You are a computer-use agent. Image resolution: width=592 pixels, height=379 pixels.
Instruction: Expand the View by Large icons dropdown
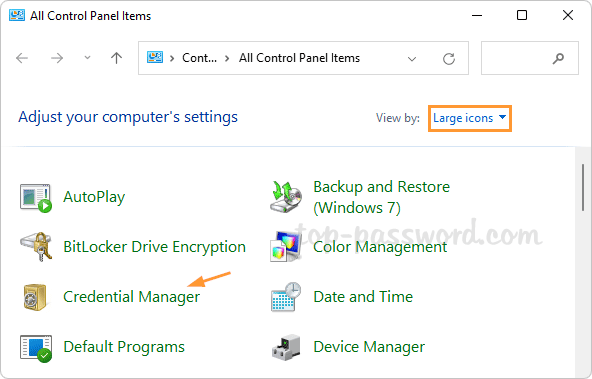click(x=470, y=118)
